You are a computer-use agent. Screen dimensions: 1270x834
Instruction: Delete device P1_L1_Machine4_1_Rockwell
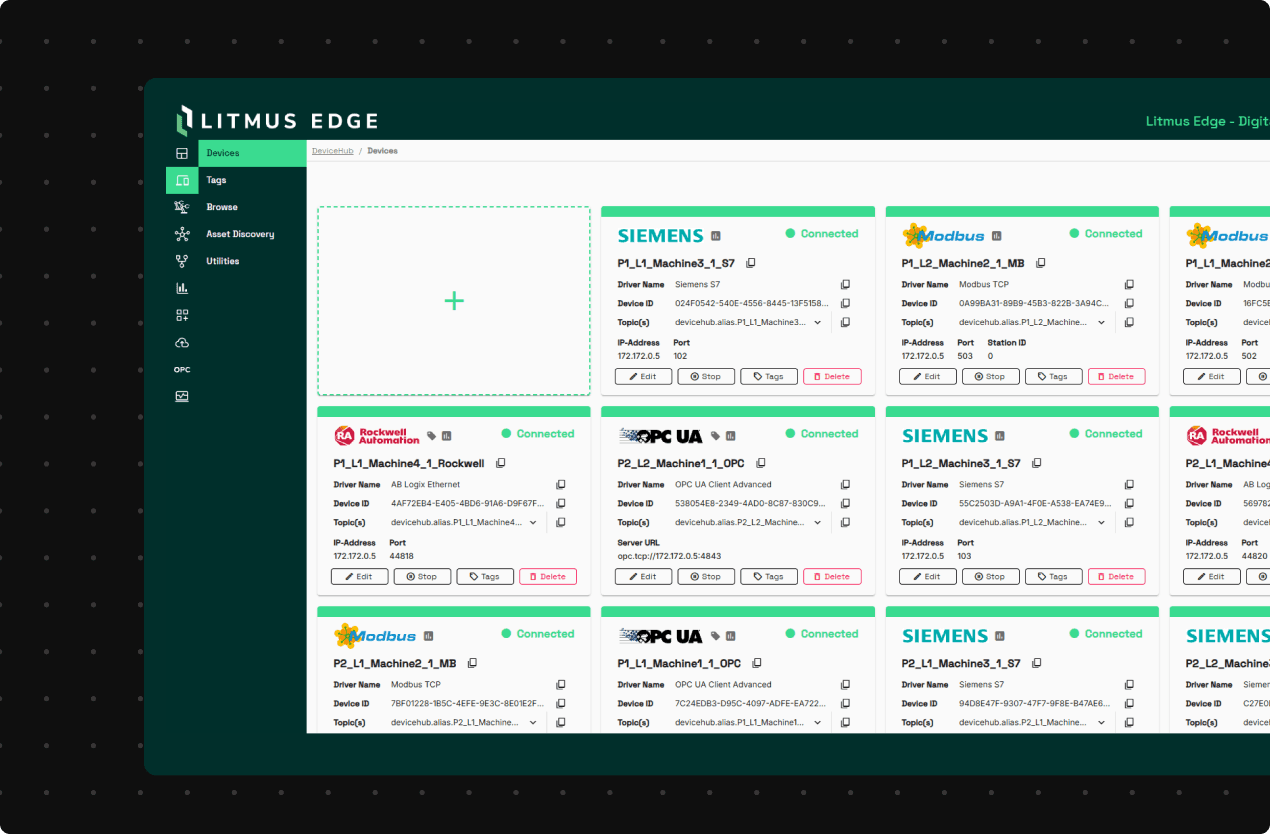(548, 577)
